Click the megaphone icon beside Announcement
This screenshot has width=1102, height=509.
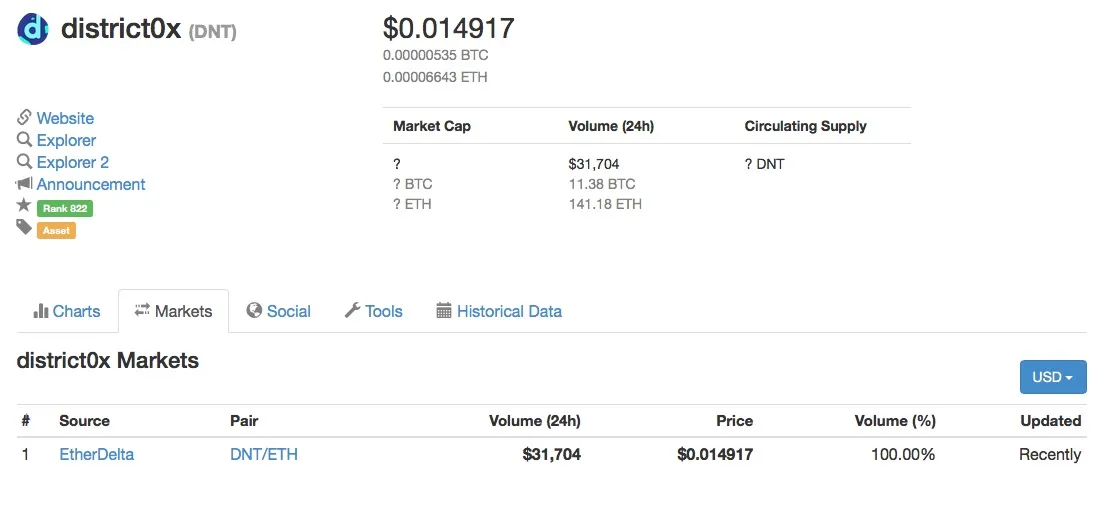24,183
